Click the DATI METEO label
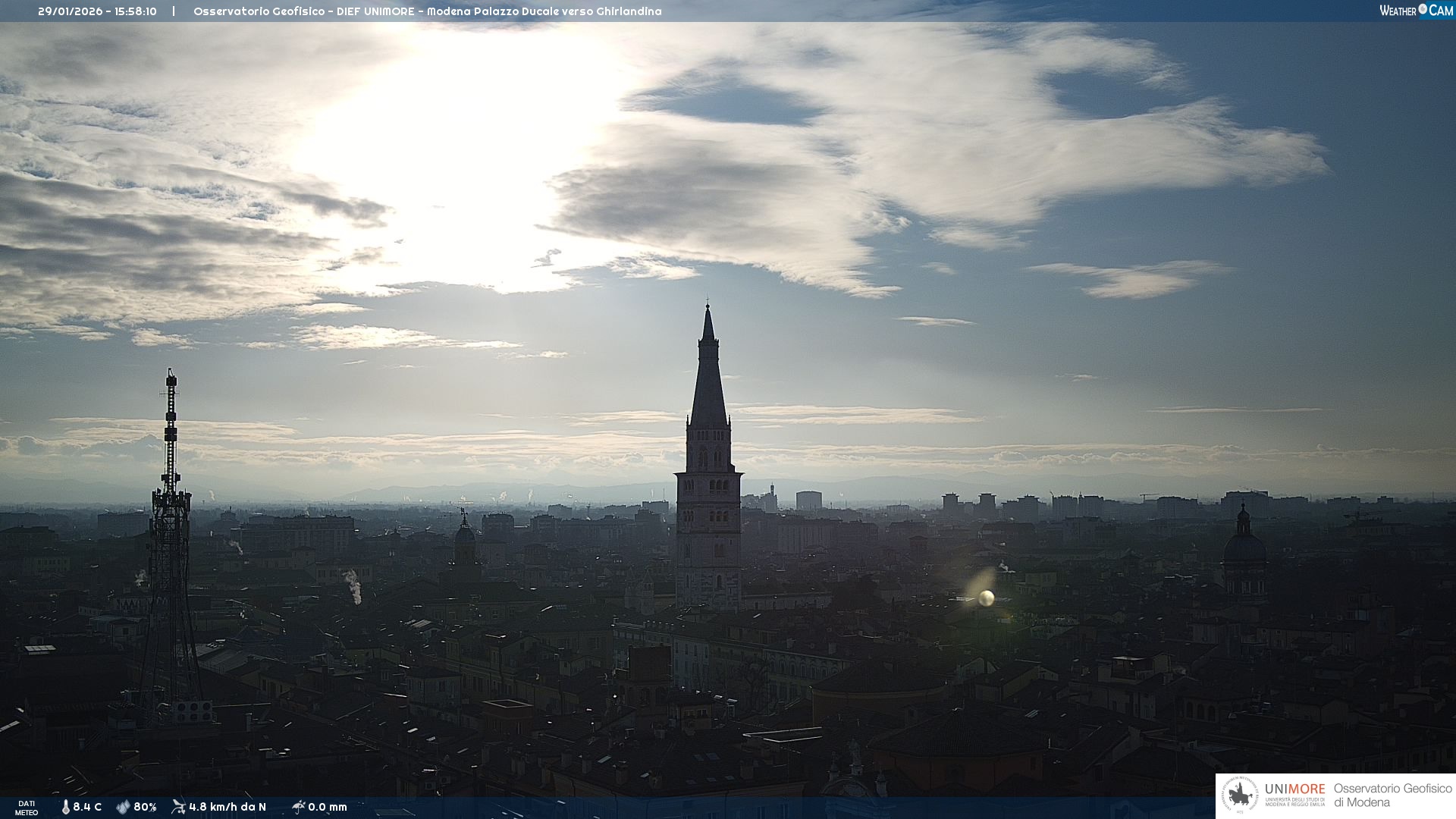The height and width of the screenshot is (819, 1456). [27, 808]
